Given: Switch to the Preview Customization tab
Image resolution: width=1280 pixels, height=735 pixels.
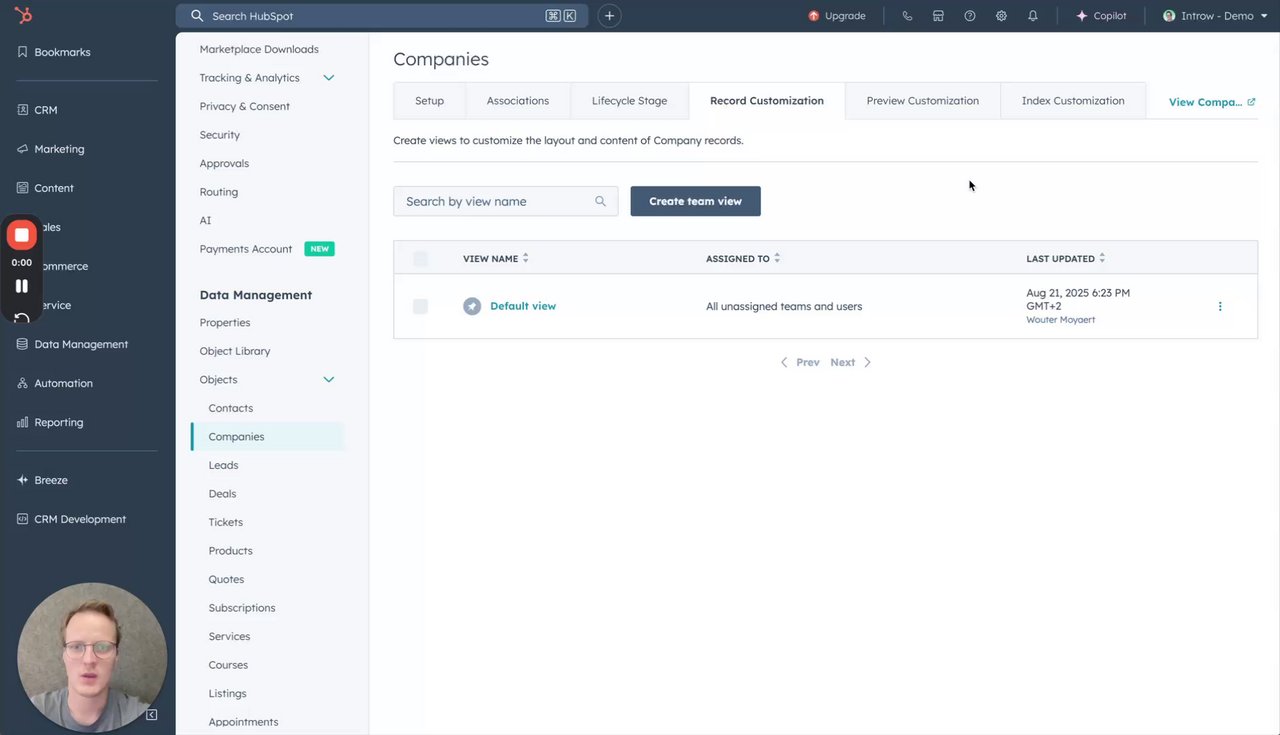Looking at the screenshot, I should [x=923, y=101].
